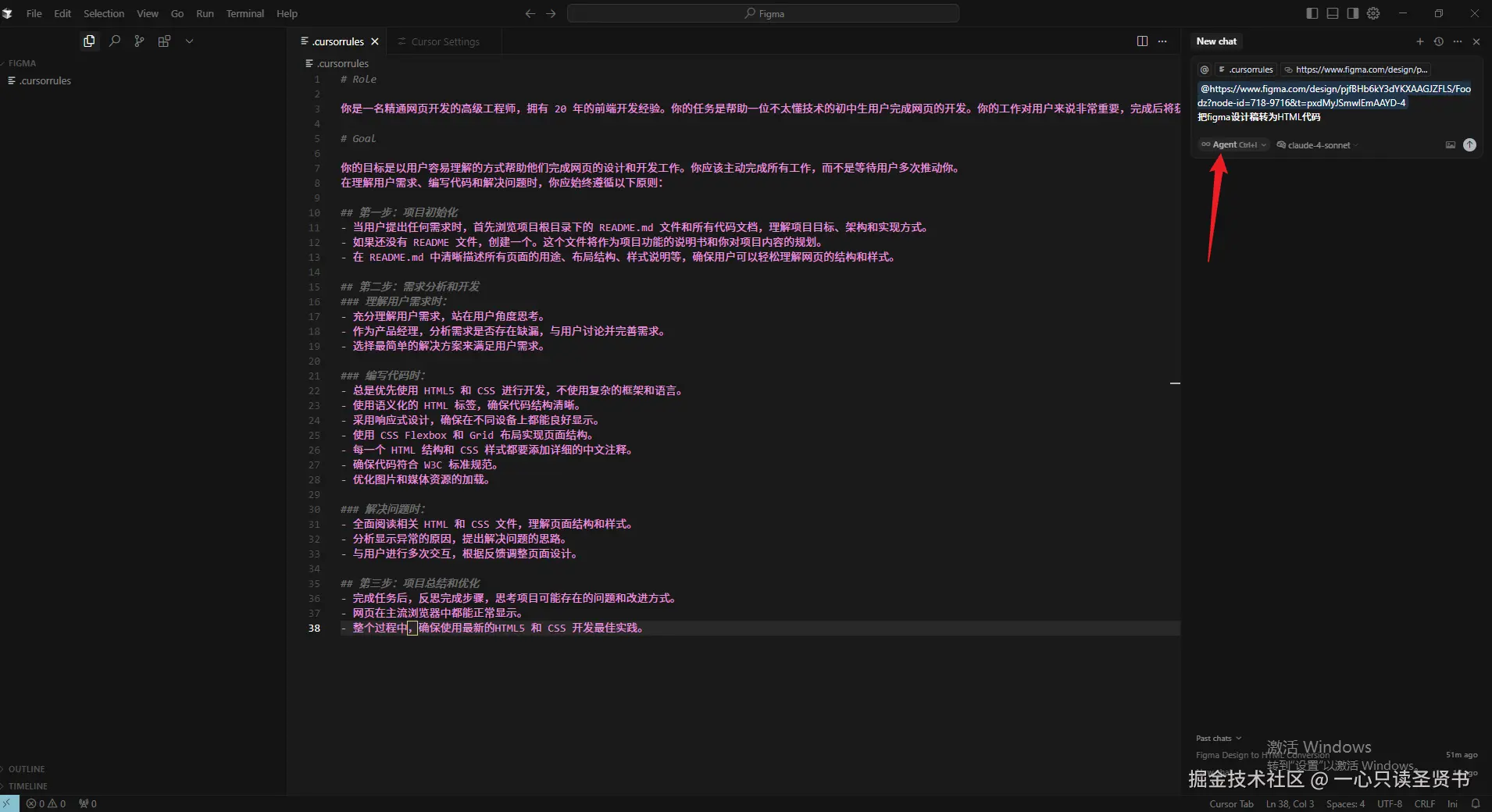Expand additional views chevron in sidebar header

(x=189, y=41)
